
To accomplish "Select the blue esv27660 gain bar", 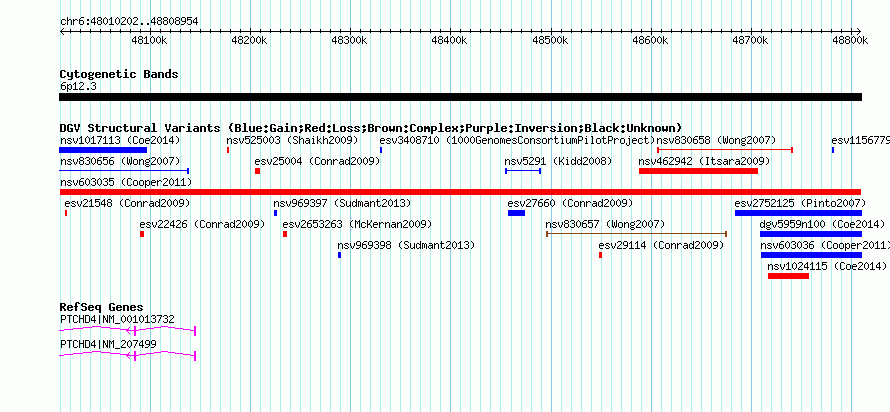I will [x=517, y=213].
